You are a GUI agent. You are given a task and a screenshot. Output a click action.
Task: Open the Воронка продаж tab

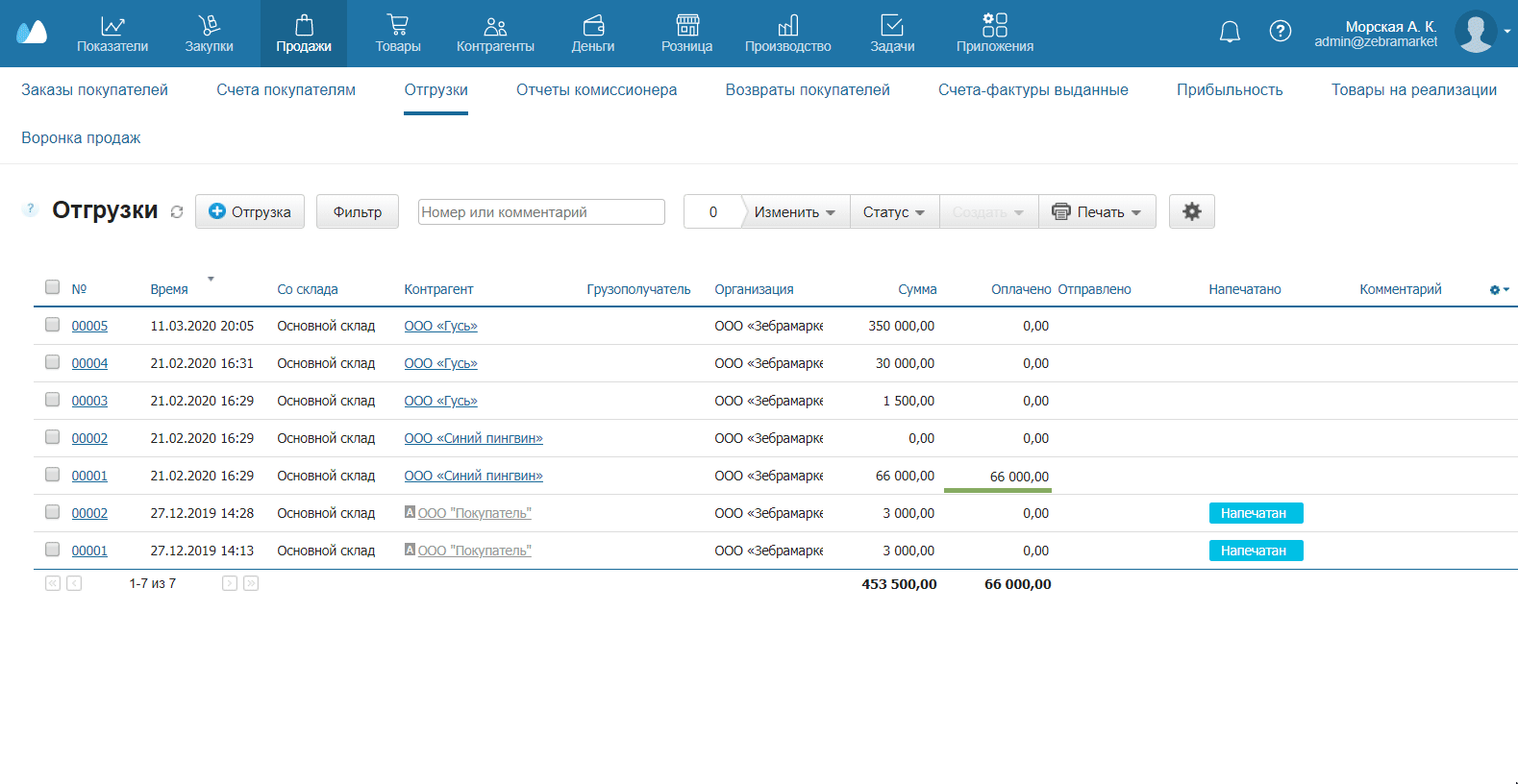pos(81,138)
